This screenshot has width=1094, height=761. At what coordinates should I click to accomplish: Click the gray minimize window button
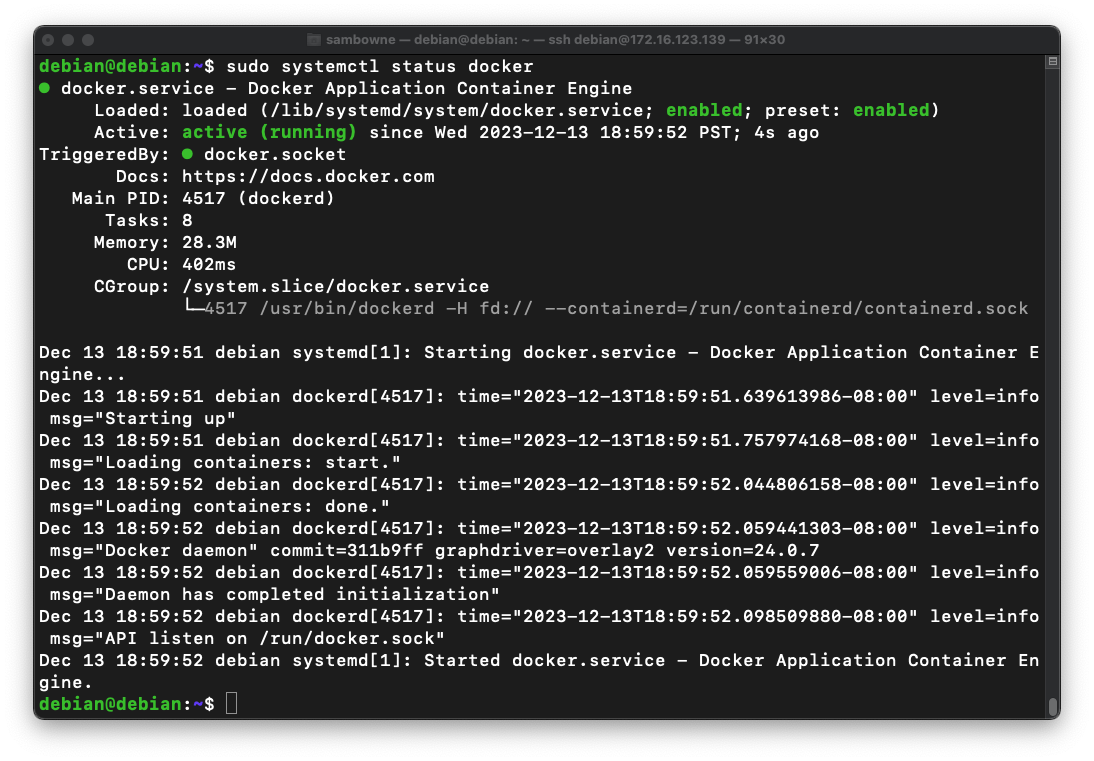click(68, 40)
